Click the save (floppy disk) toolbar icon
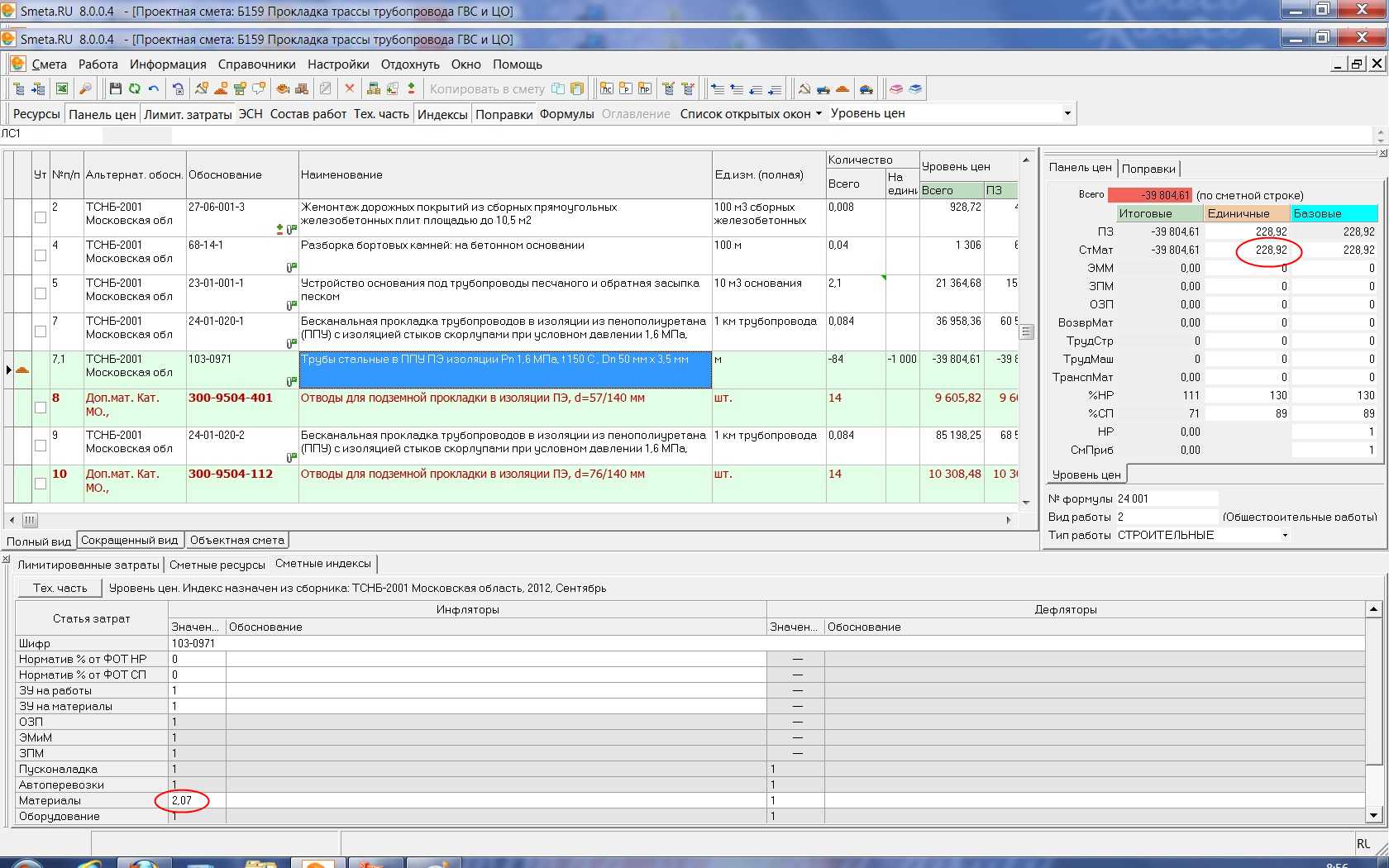Image resolution: width=1389 pixels, height=868 pixels. 116,89
